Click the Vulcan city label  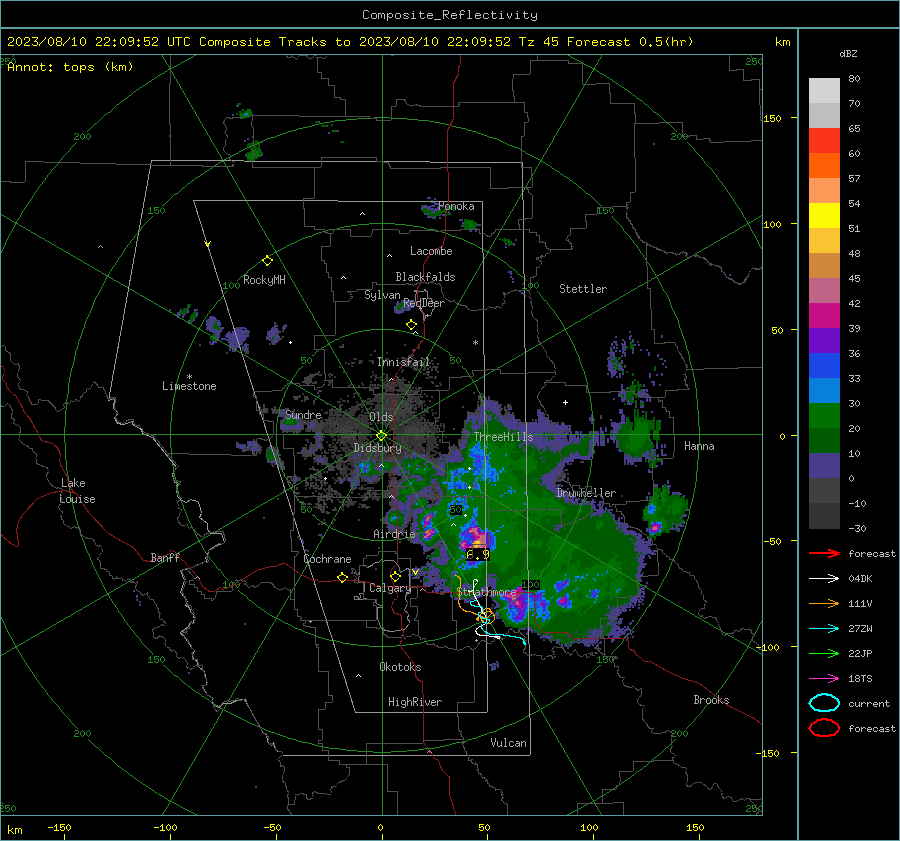coord(508,743)
